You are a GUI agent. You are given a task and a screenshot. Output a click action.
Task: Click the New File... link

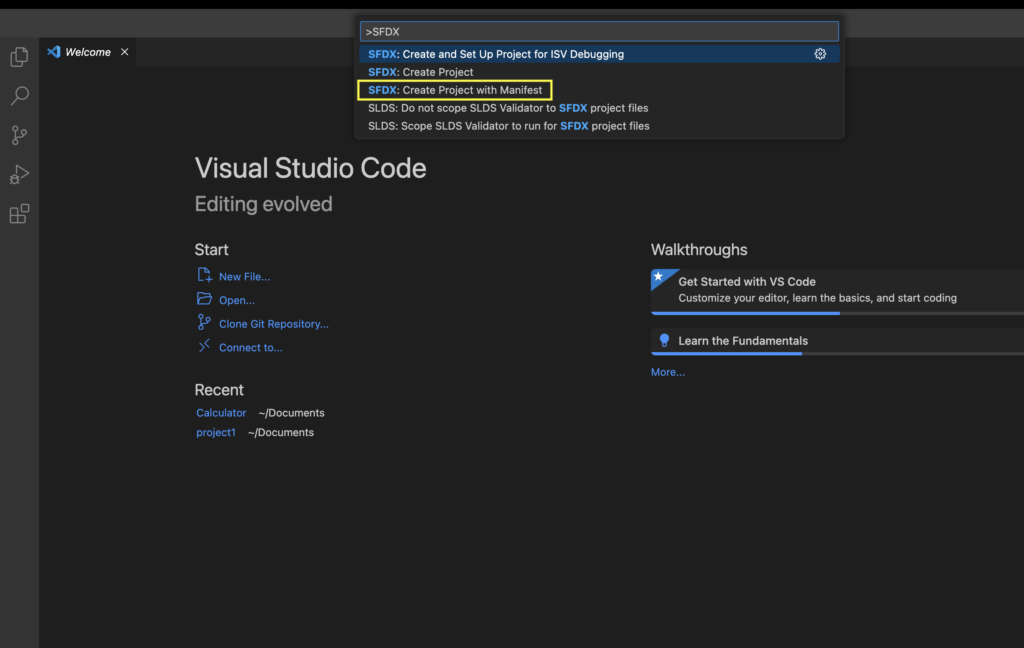(x=244, y=276)
